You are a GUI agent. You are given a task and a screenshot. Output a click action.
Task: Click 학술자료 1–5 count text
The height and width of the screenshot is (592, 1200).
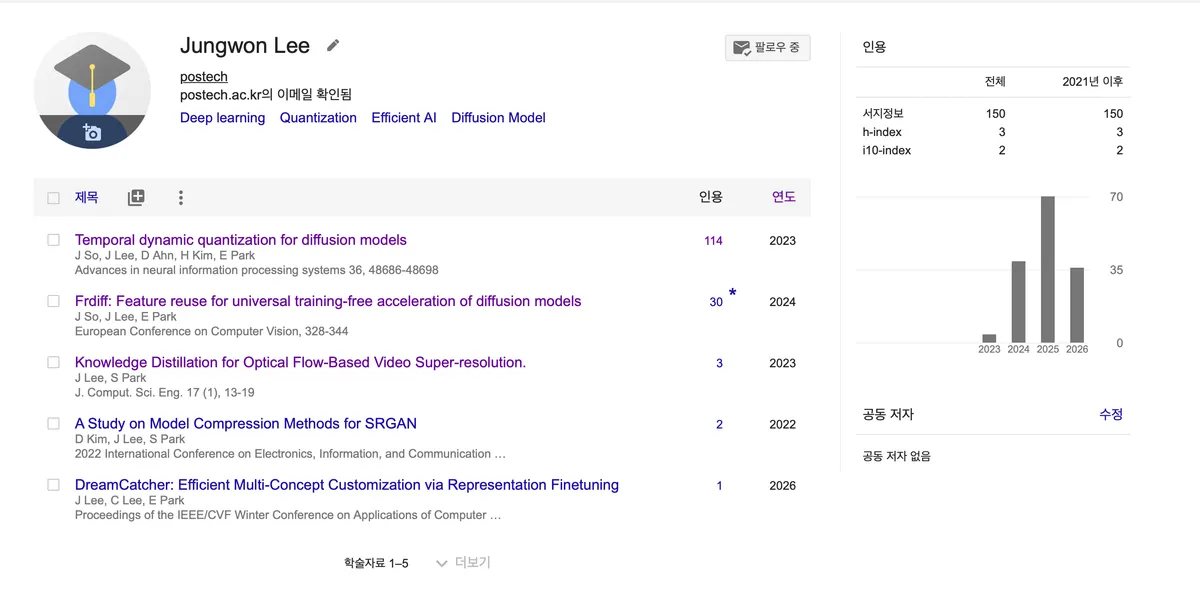pyautogui.click(x=376, y=563)
